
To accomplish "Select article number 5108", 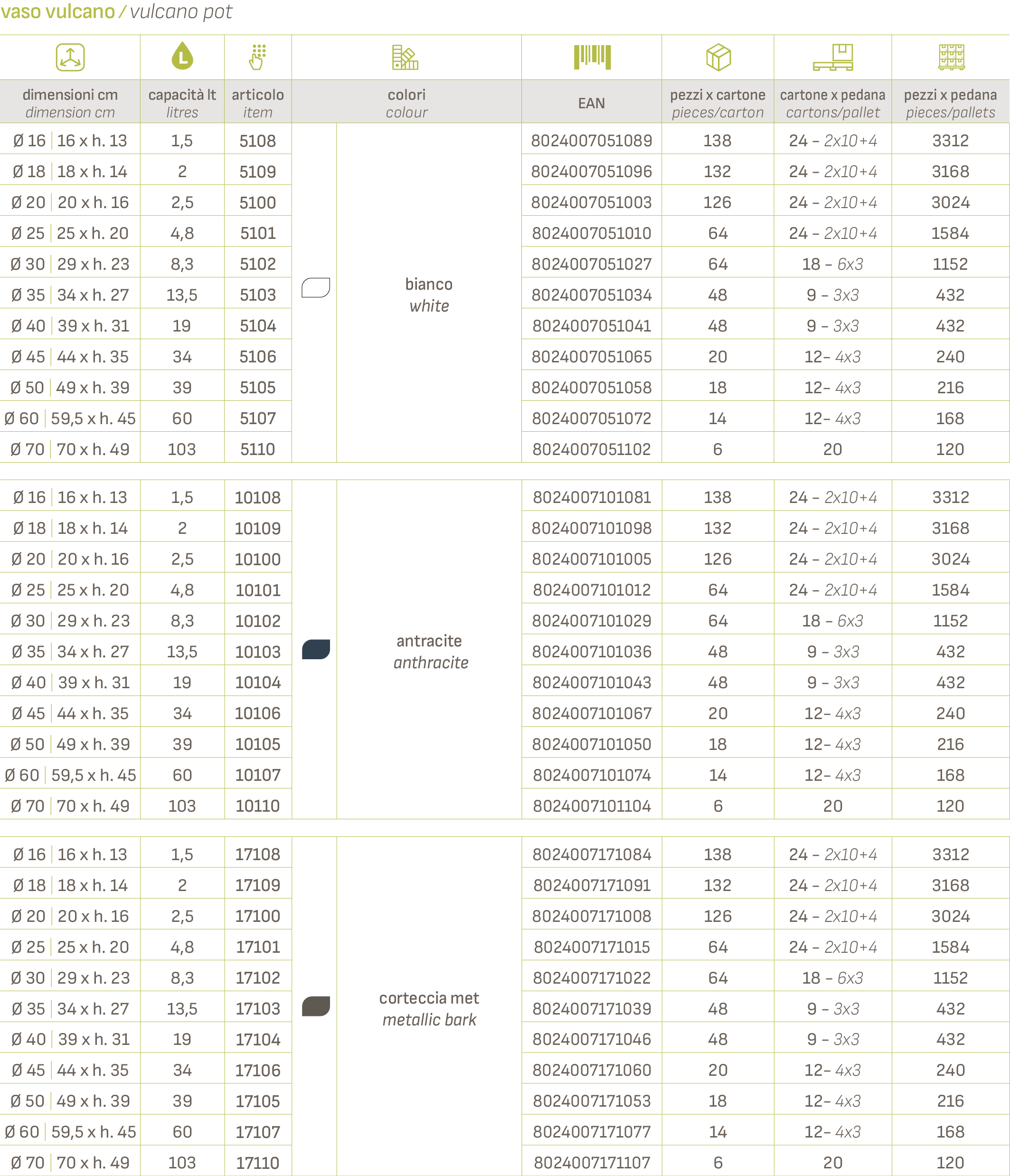I will [x=258, y=141].
